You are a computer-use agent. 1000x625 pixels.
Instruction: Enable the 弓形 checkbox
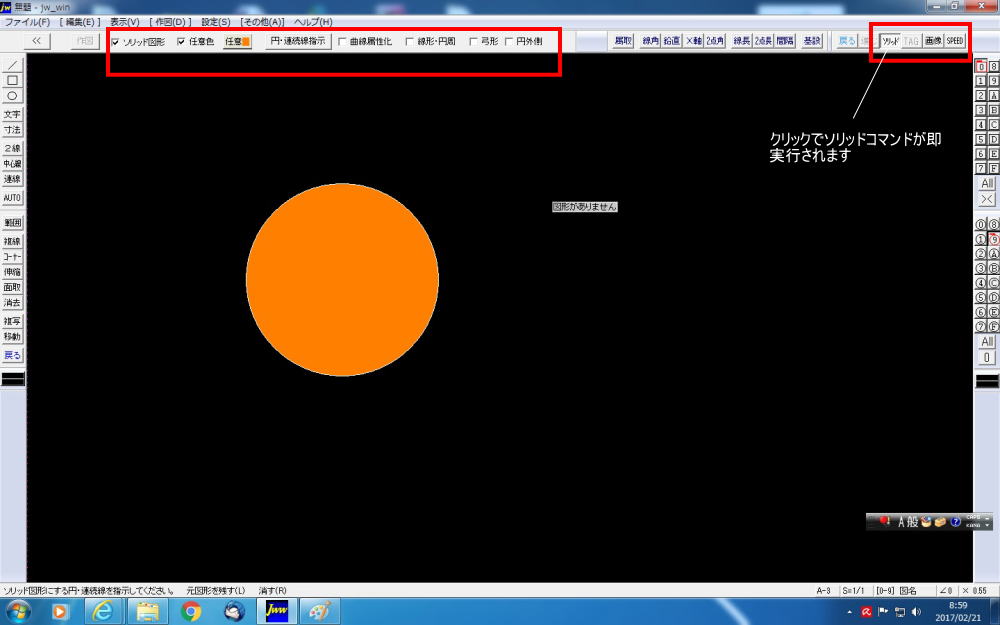coord(473,41)
